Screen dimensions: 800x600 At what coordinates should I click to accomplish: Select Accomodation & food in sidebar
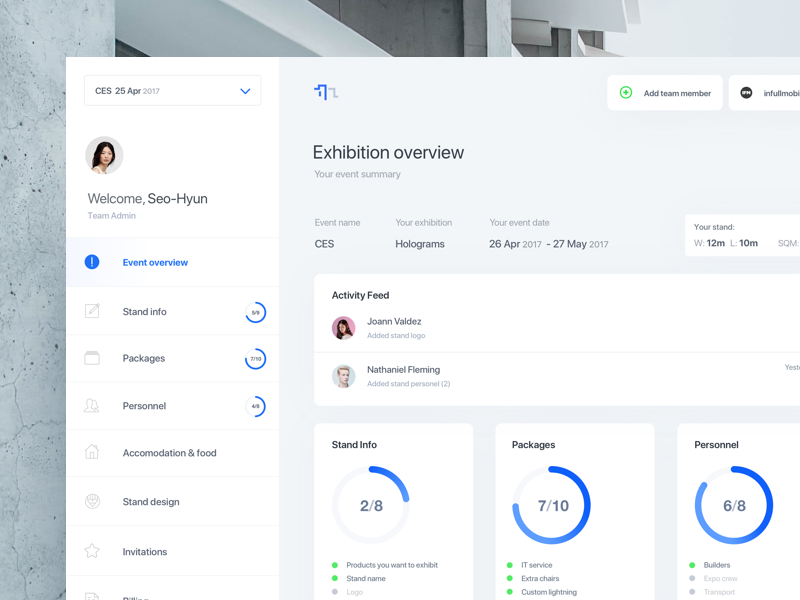tap(169, 453)
